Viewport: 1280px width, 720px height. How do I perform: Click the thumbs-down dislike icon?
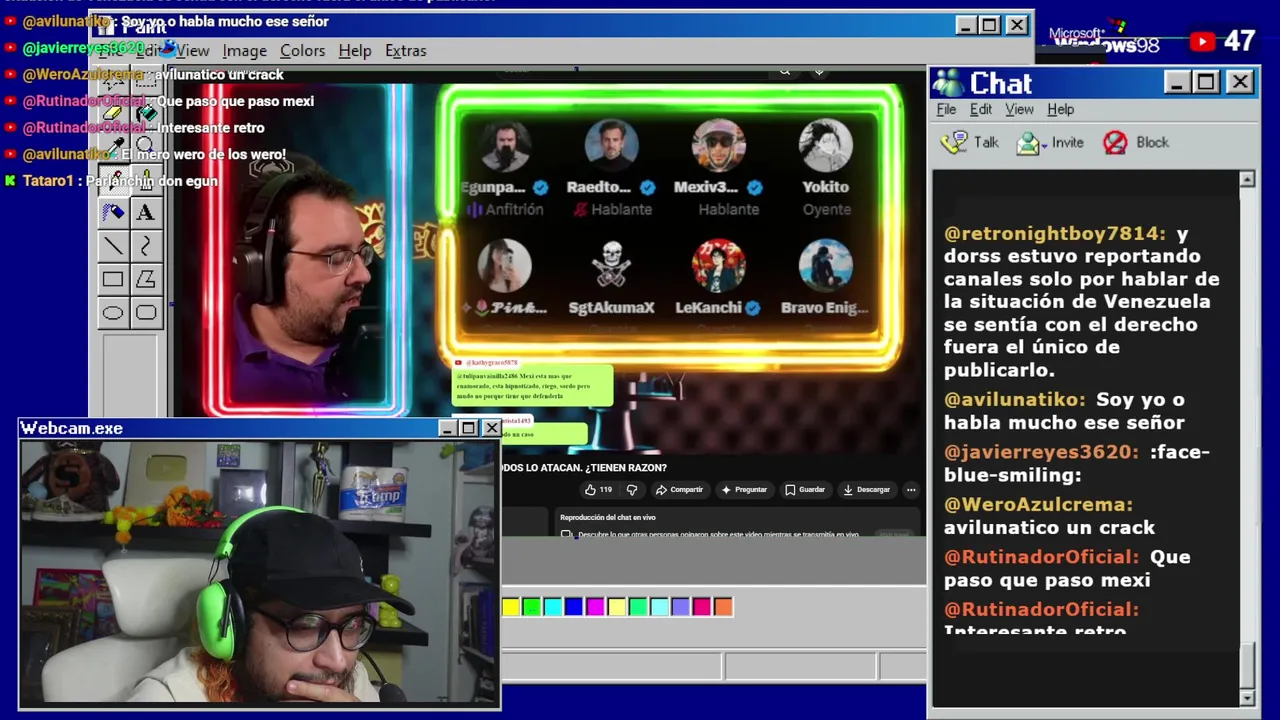coord(631,490)
